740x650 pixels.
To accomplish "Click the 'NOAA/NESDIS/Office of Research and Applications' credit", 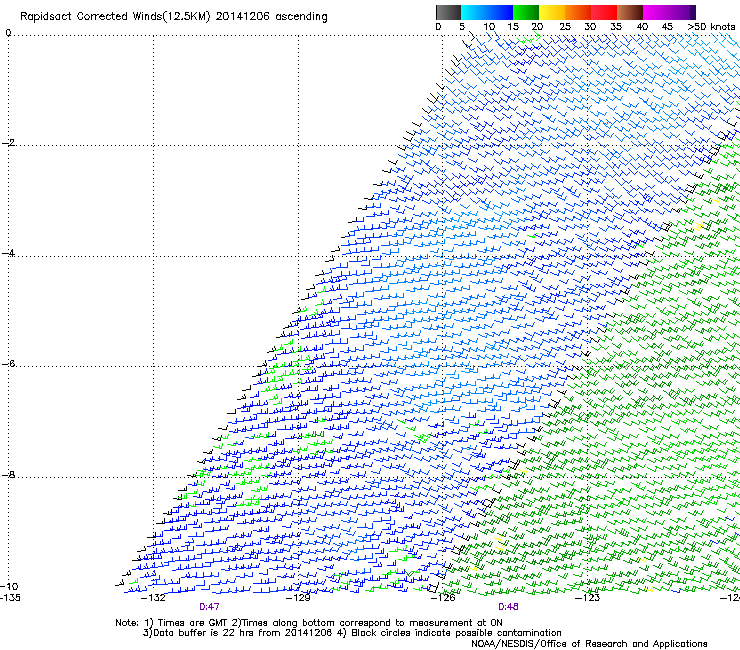I will point(589,644).
